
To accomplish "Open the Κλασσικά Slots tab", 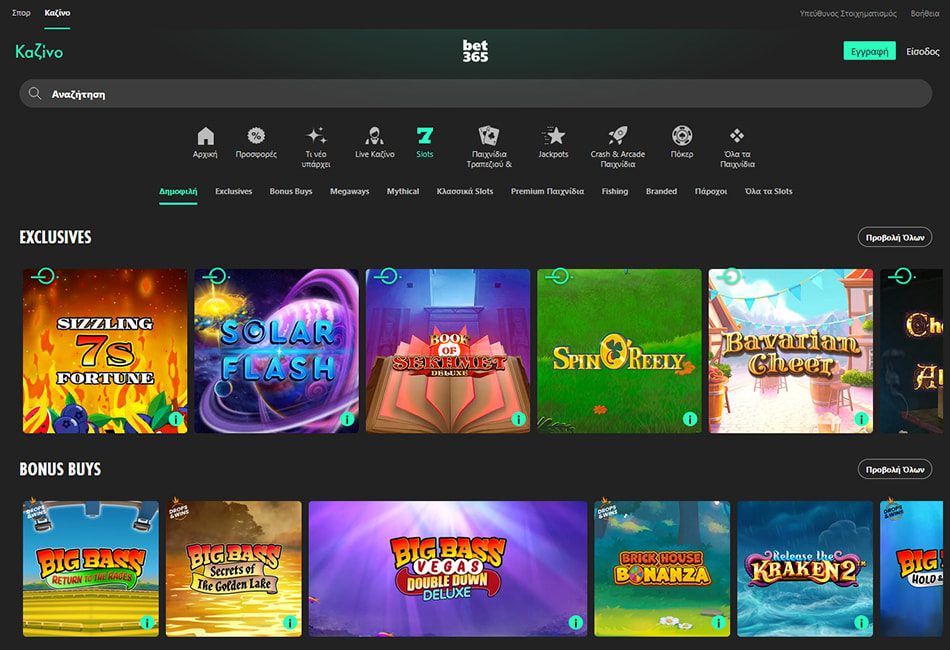I will (x=465, y=191).
